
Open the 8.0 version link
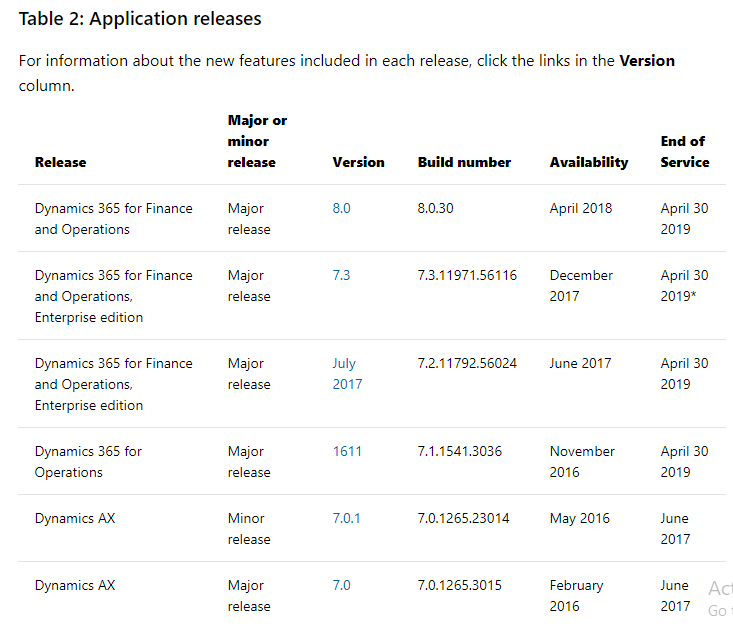341,208
